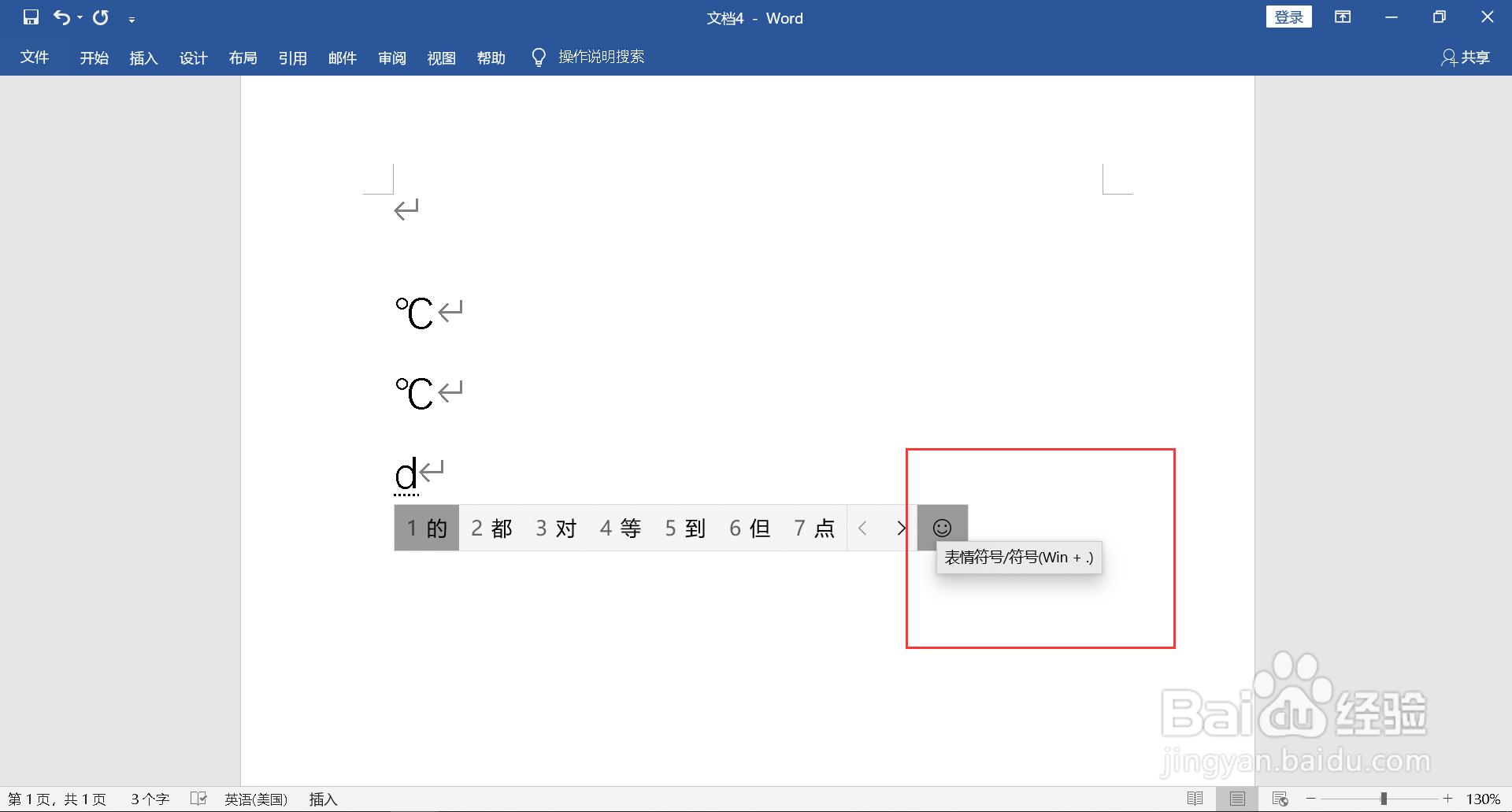Switch to Print Layout view
This screenshot has height=812, width=1512.
pyautogui.click(x=1237, y=799)
